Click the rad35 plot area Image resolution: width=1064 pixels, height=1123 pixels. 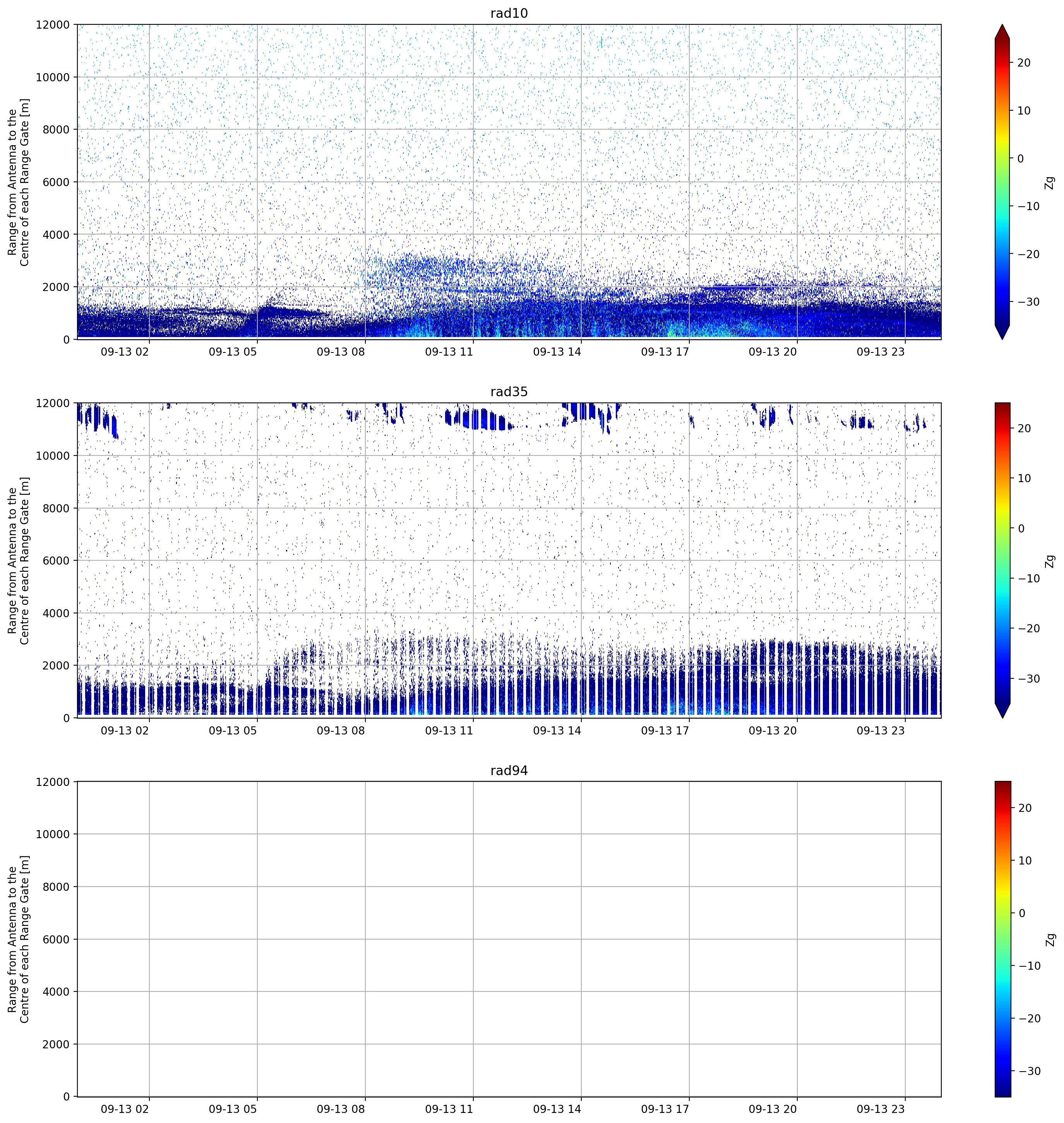click(x=509, y=560)
